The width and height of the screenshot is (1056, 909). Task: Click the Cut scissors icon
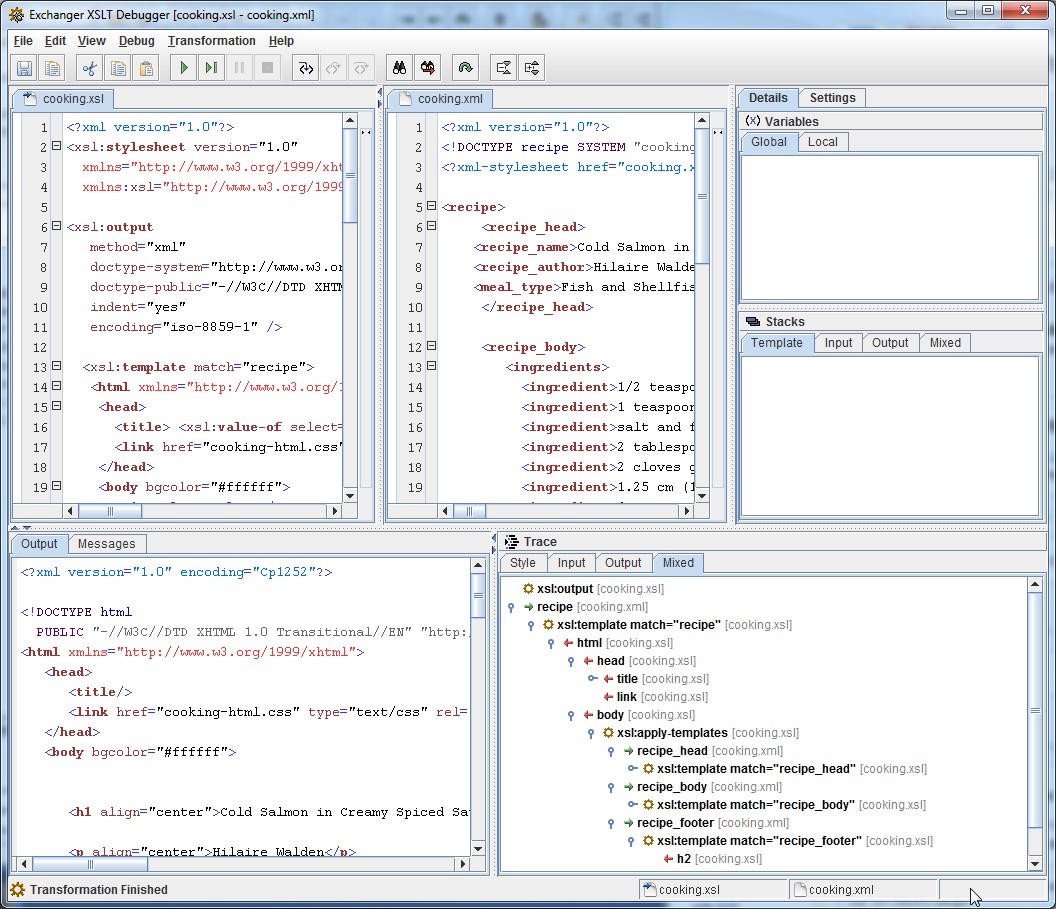[x=89, y=68]
